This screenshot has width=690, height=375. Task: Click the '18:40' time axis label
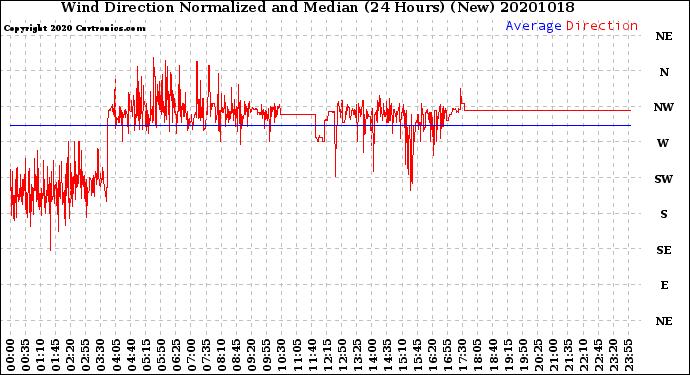point(493,355)
